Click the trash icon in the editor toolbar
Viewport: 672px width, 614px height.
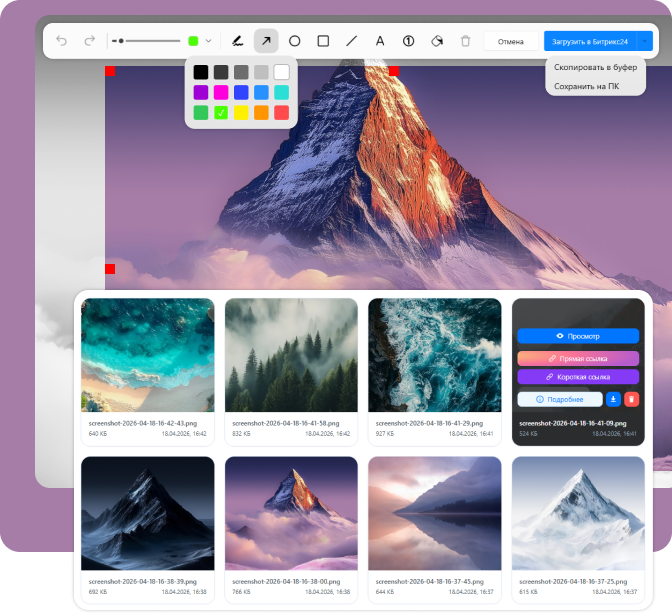click(x=465, y=41)
